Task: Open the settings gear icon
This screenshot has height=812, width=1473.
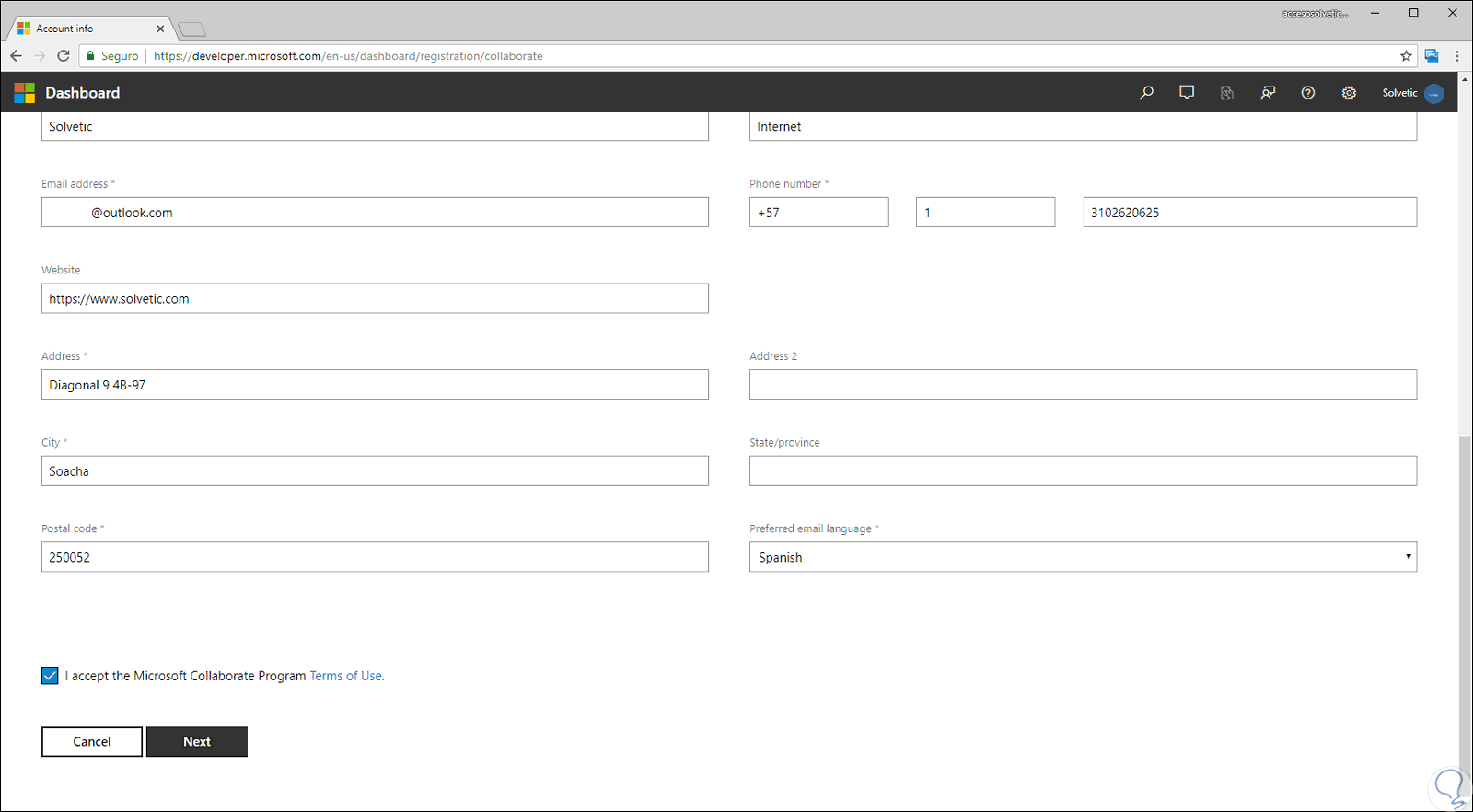Action: (1349, 93)
